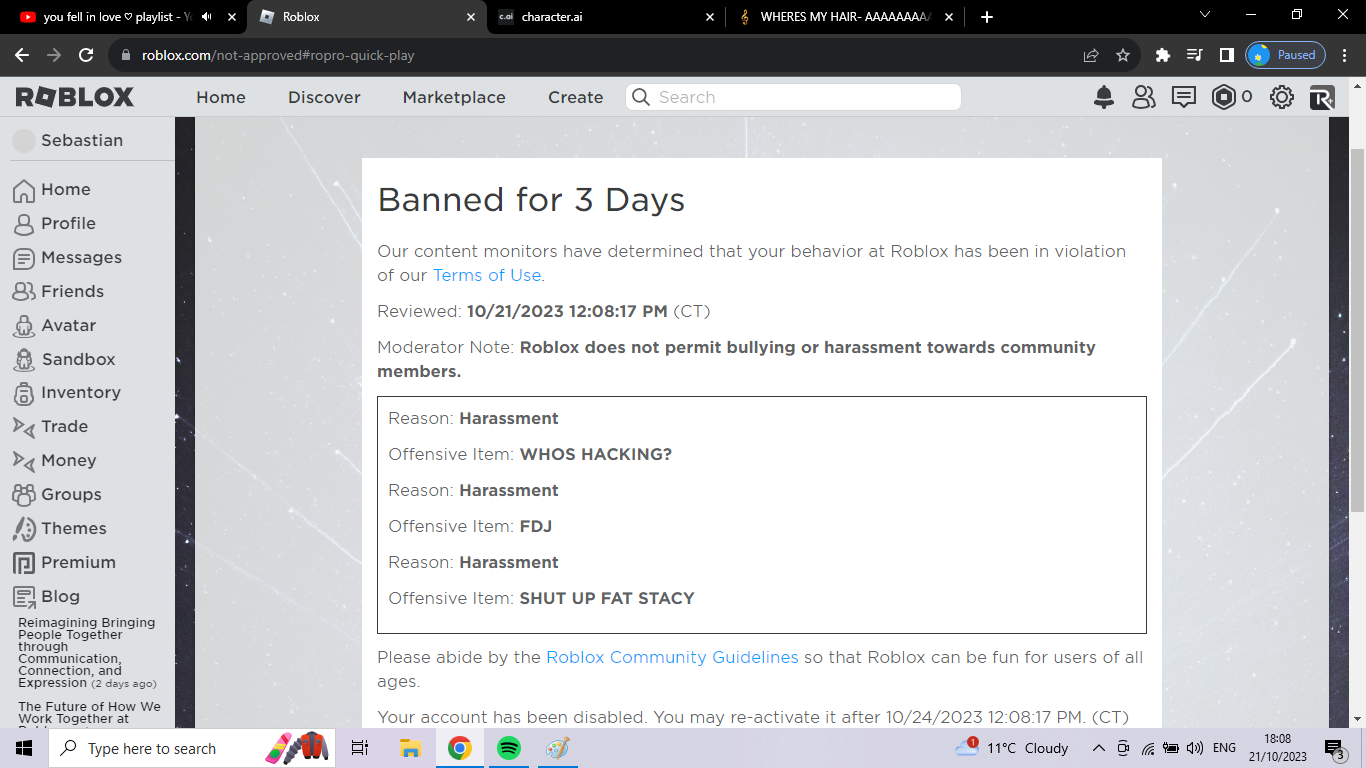The height and width of the screenshot is (768, 1366).
Task: Open the Terms of Use link
Action: point(487,275)
